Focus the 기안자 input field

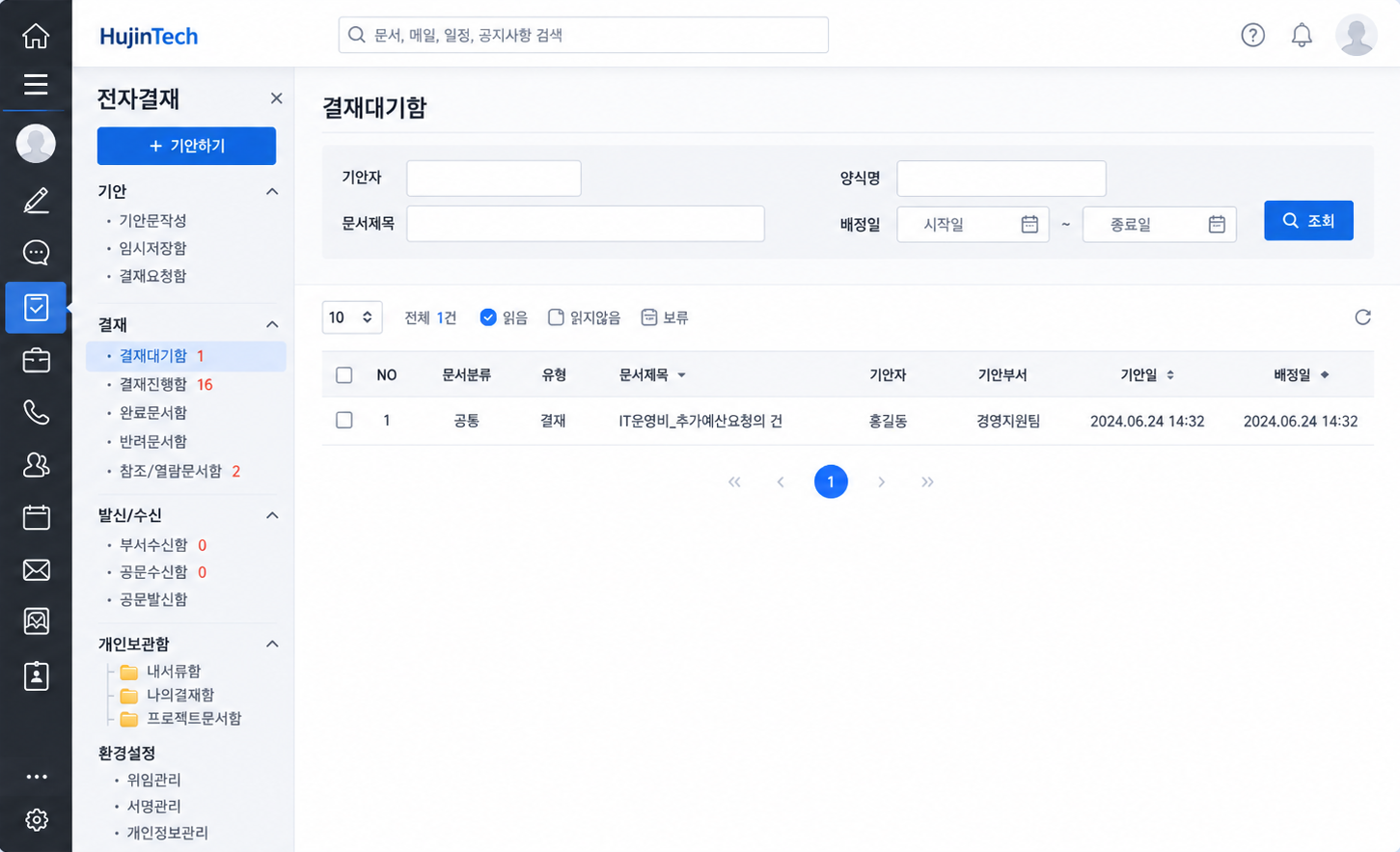click(x=493, y=179)
